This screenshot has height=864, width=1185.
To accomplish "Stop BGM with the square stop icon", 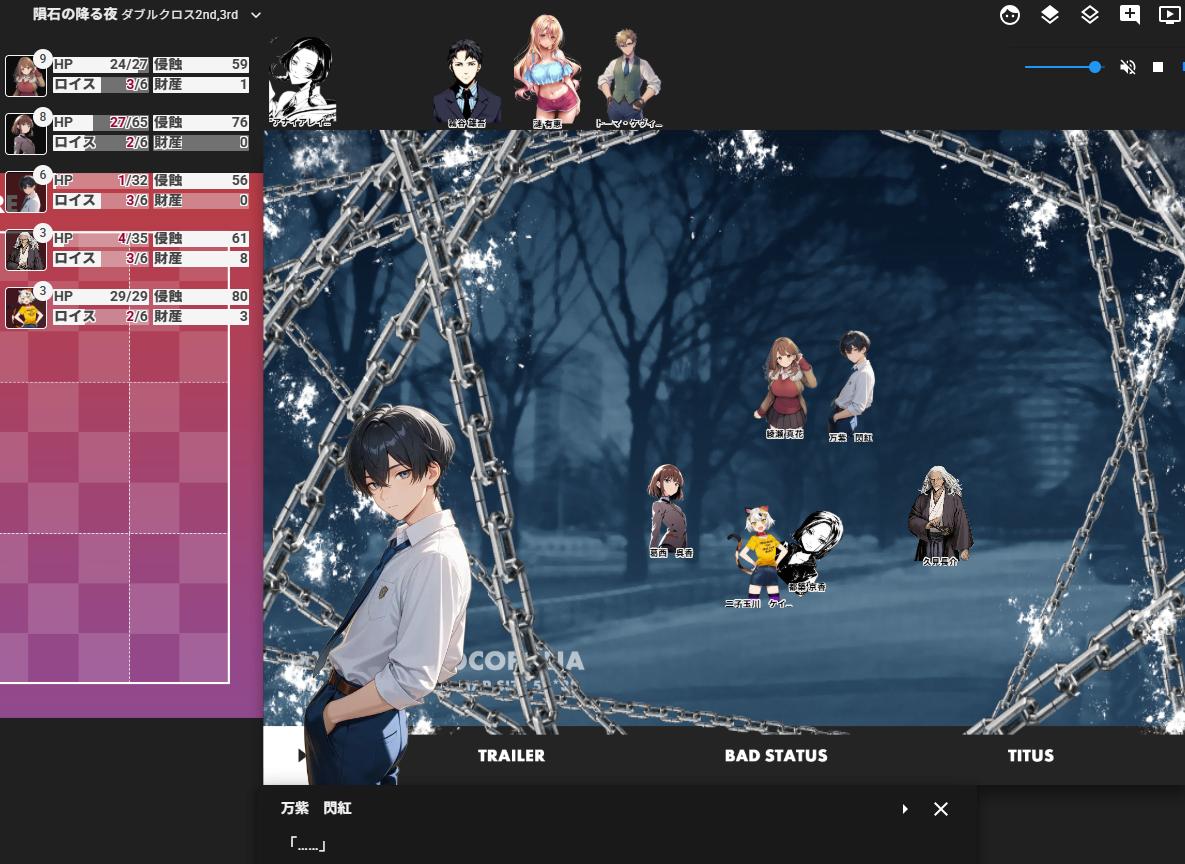I will click(1158, 67).
